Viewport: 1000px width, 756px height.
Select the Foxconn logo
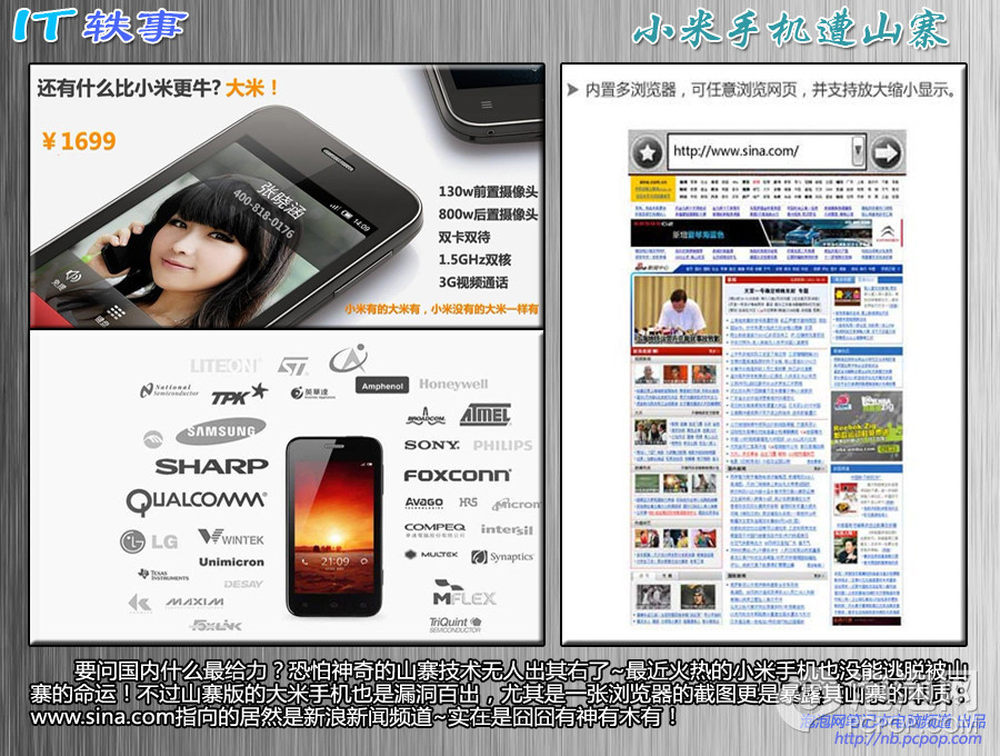click(x=457, y=475)
